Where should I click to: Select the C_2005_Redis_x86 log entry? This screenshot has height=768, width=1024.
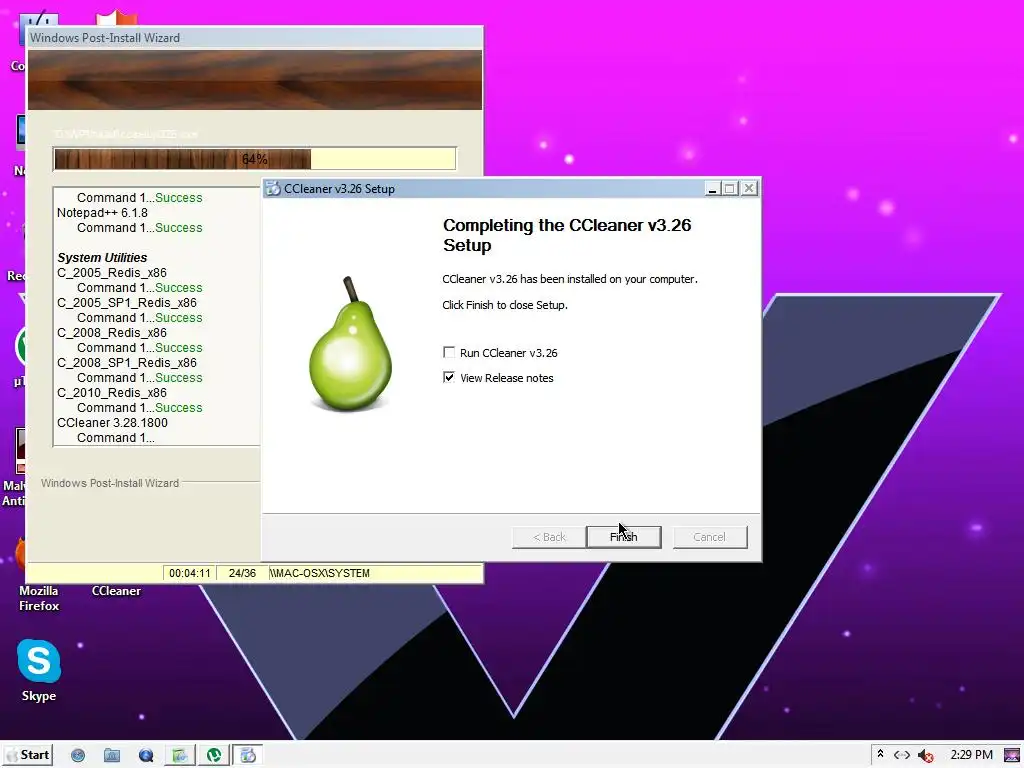point(112,272)
